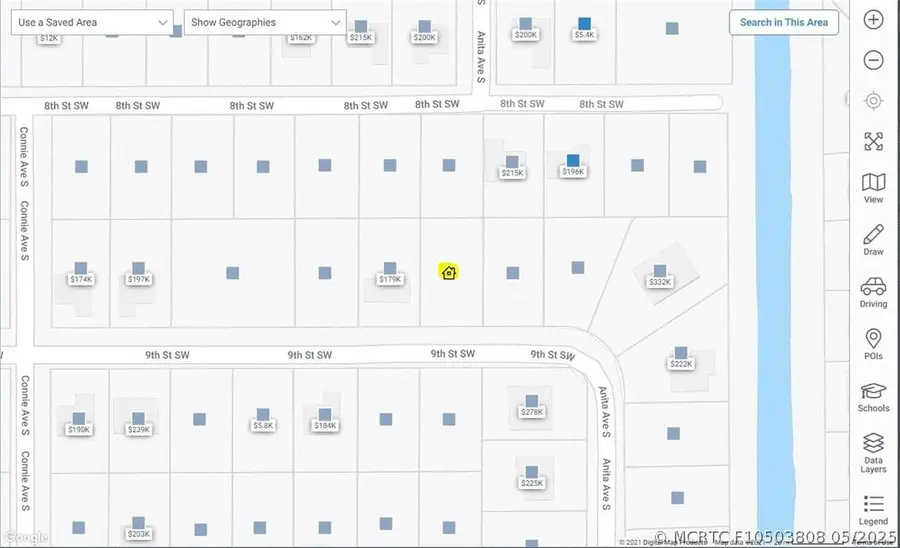Click the yellow subject property house marker
This screenshot has width=900, height=548.
449,272
